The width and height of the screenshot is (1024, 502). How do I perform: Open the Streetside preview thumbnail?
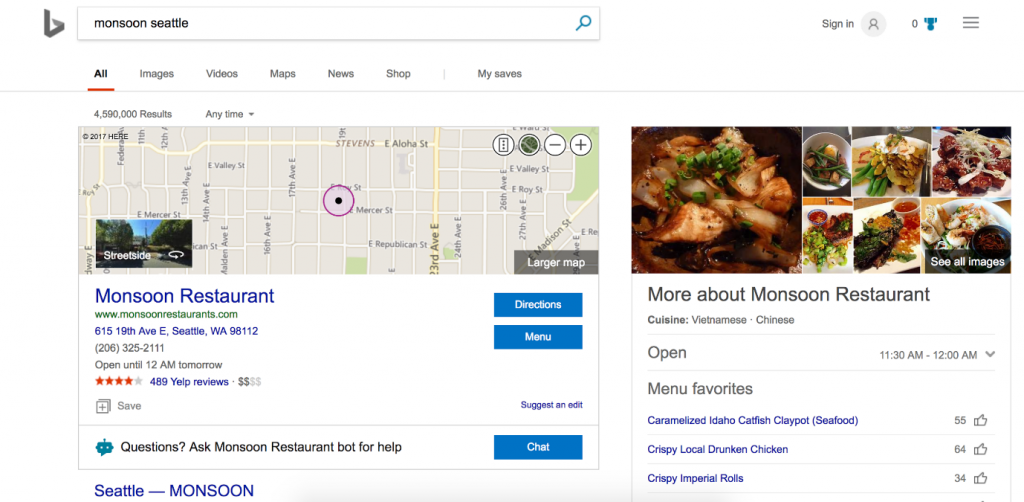click(x=144, y=243)
